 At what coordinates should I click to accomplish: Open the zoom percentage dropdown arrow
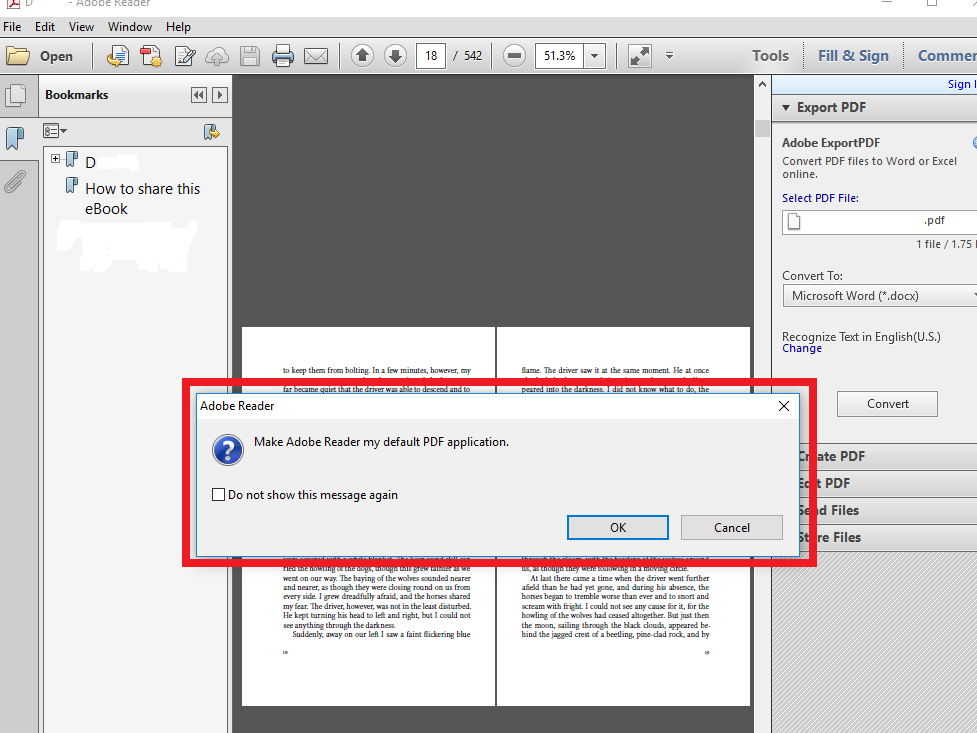tap(595, 55)
